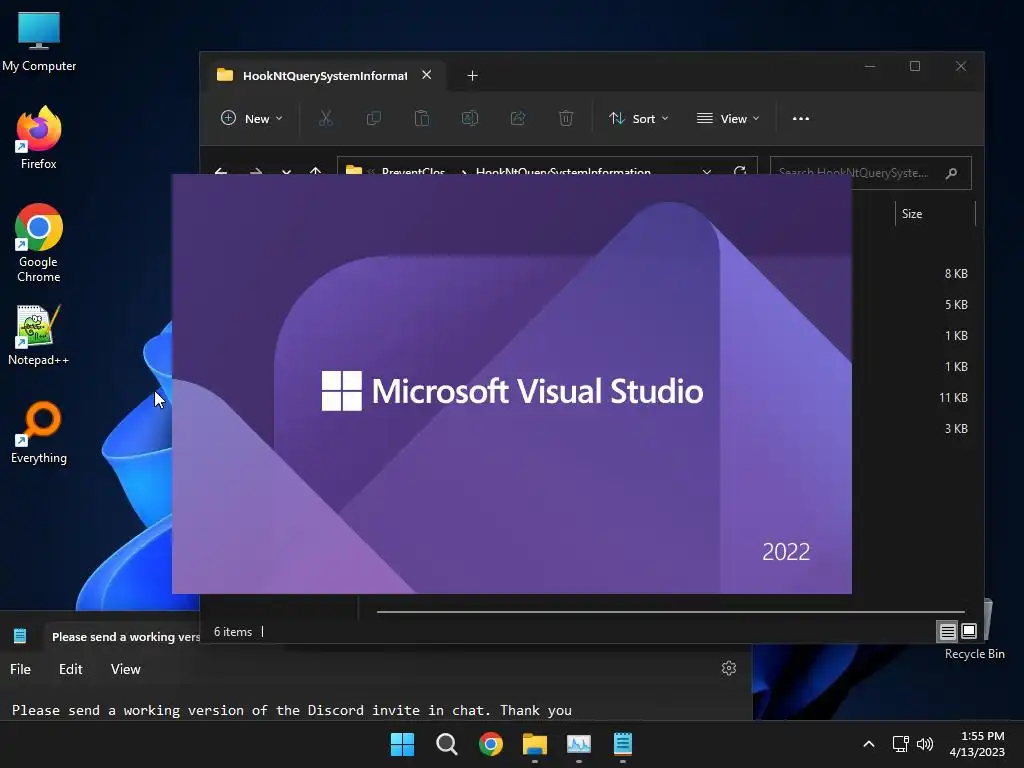Open the See more ellipsis menu in Explorer
1024x768 pixels.
point(801,118)
